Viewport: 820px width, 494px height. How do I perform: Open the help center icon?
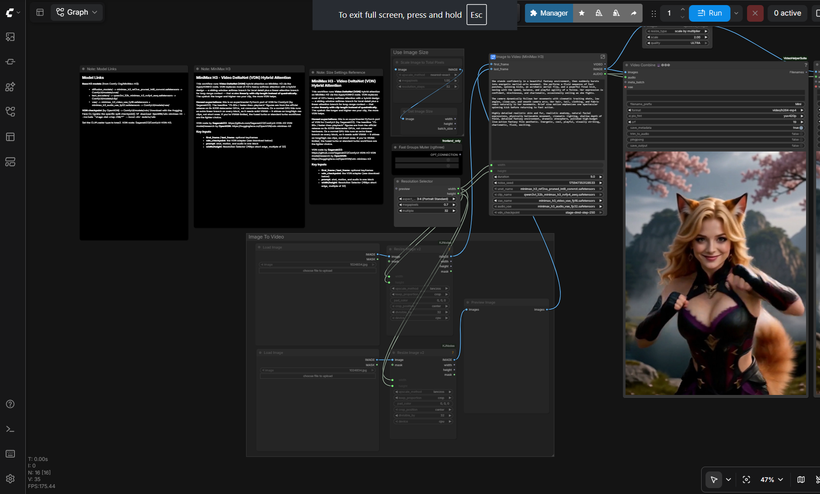pyautogui.click(x=10, y=404)
